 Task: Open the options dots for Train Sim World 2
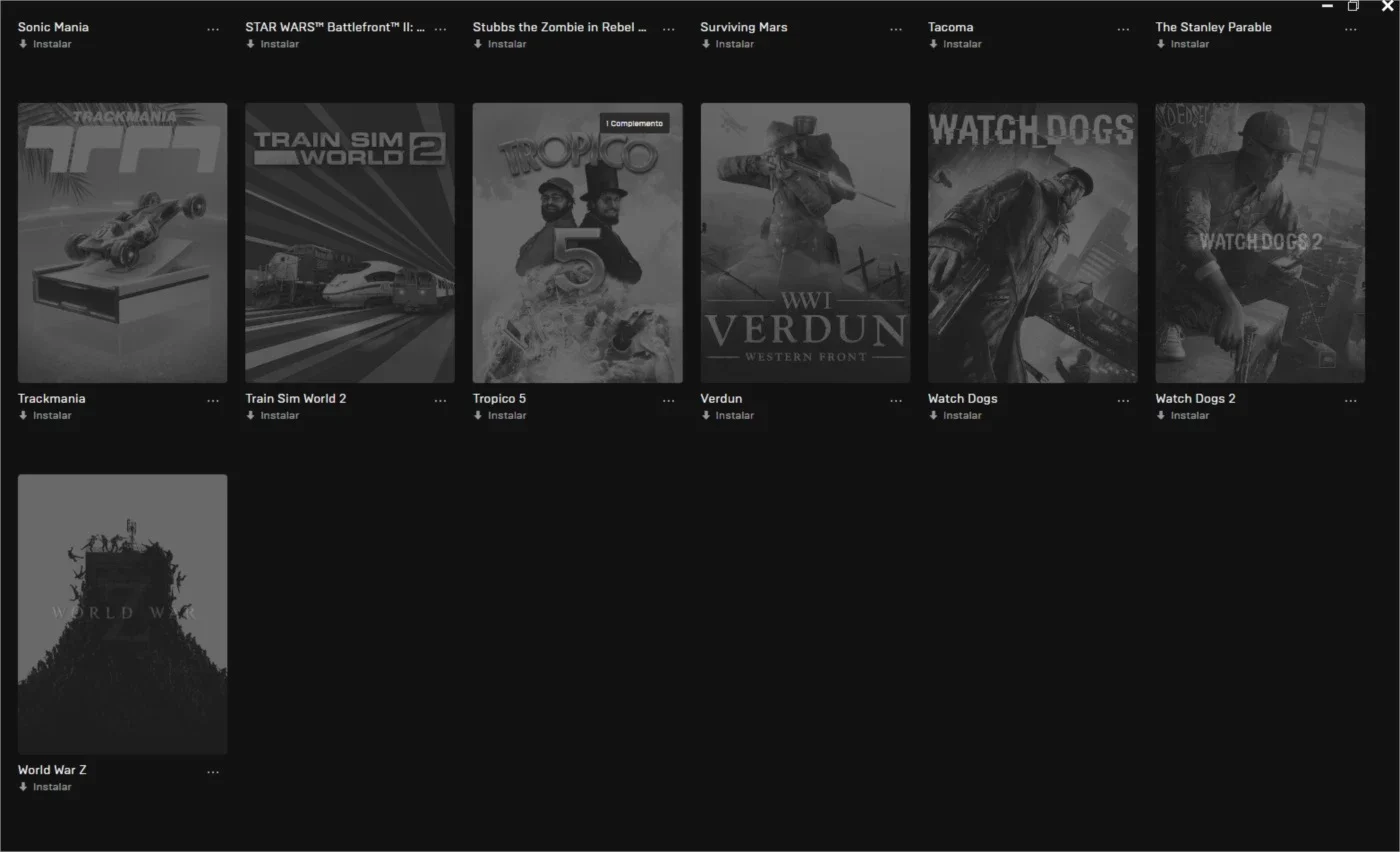(x=440, y=401)
